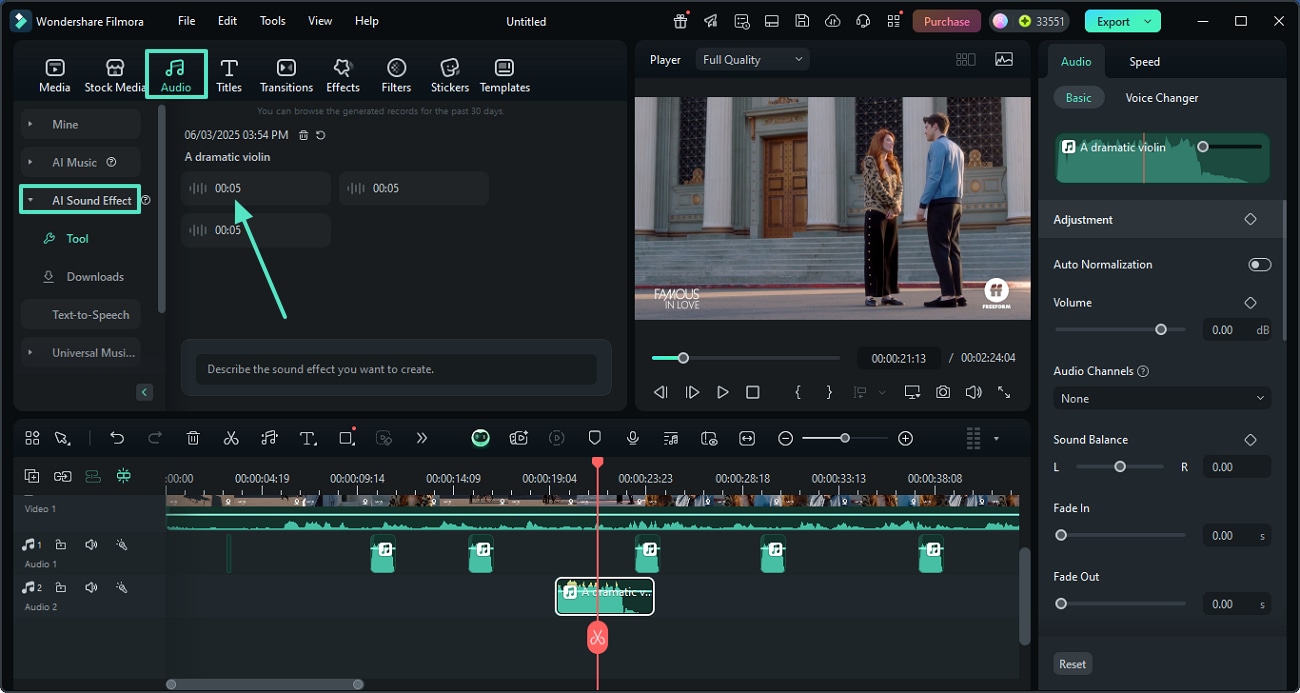Regenerate the A dramatic violin record
The height and width of the screenshot is (693, 1300).
click(321, 135)
